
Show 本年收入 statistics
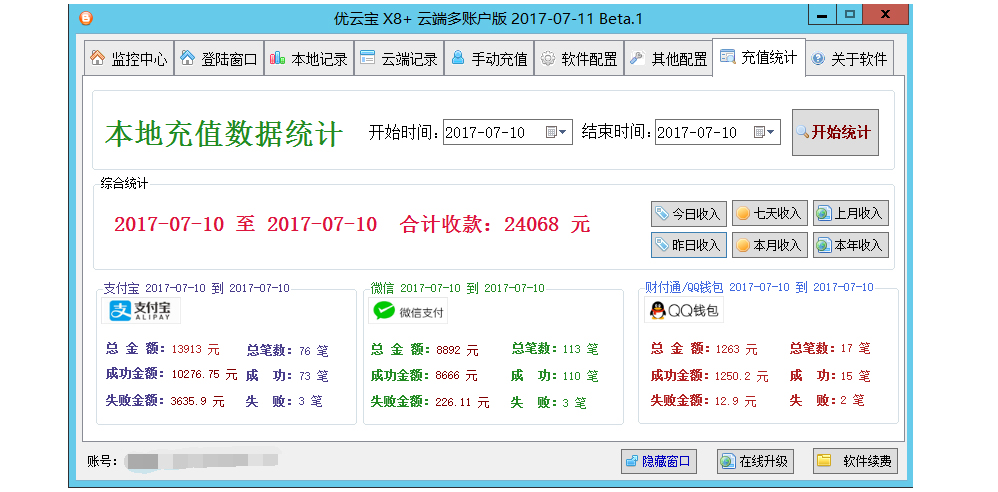coord(850,245)
